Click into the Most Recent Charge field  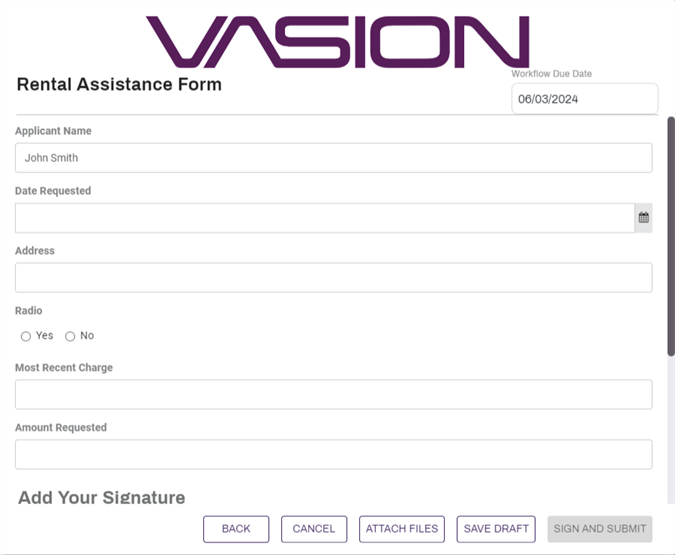pos(334,394)
